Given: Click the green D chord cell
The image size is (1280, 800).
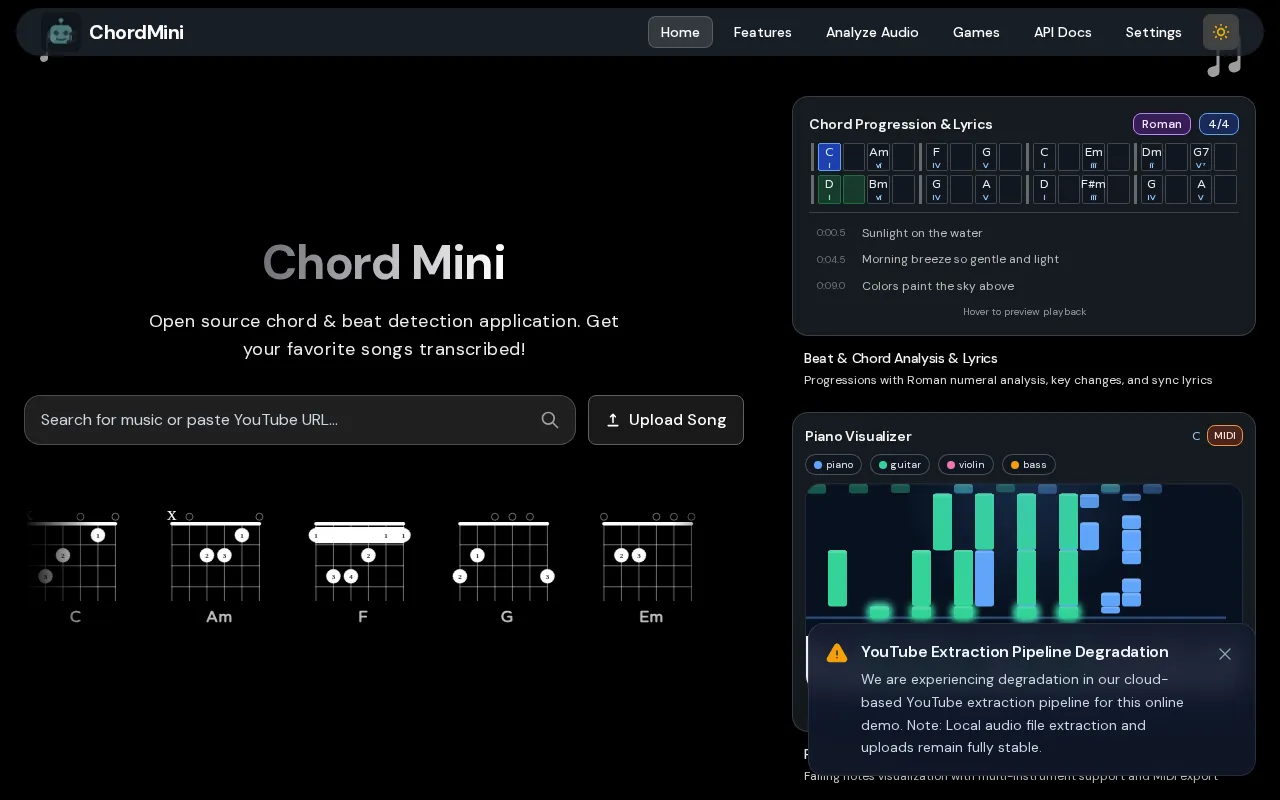Looking at the screenshot, I should point(829,190).
